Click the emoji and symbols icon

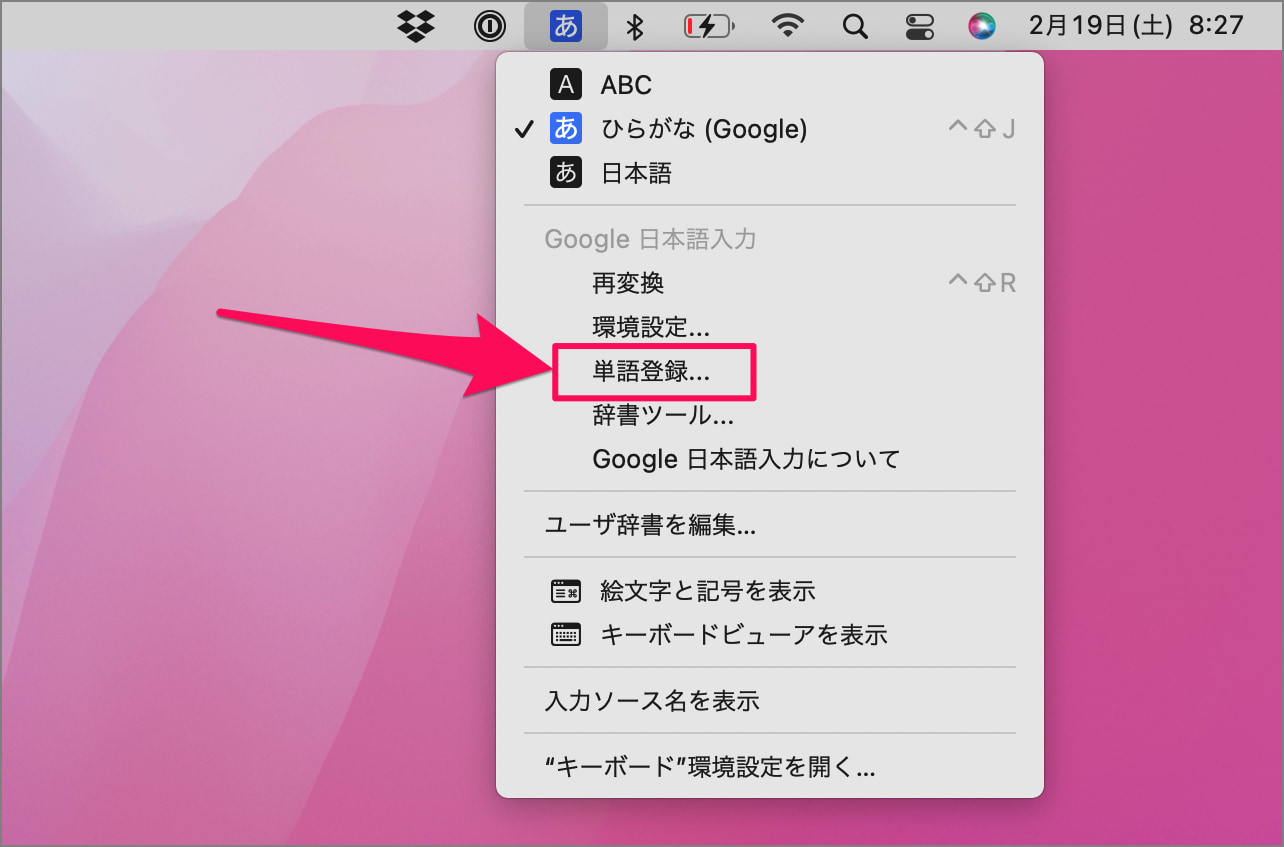(x=566, y=590)
